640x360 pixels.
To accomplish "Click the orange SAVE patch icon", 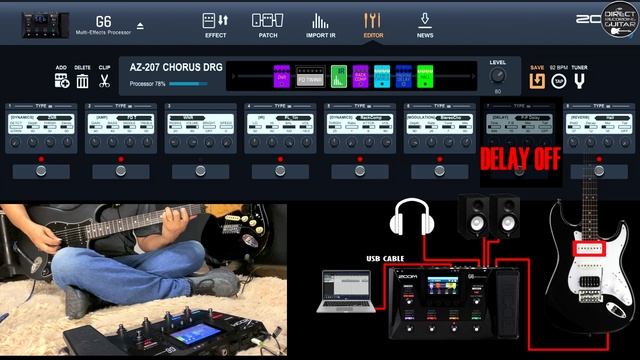I will click(x=537, y=81).
